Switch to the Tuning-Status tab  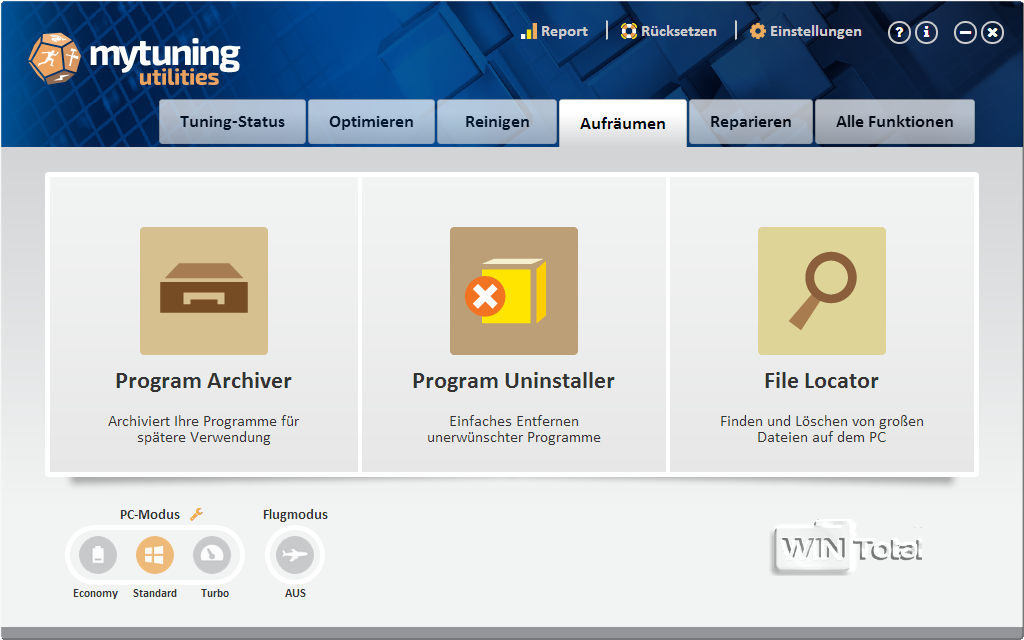point(232,122)
